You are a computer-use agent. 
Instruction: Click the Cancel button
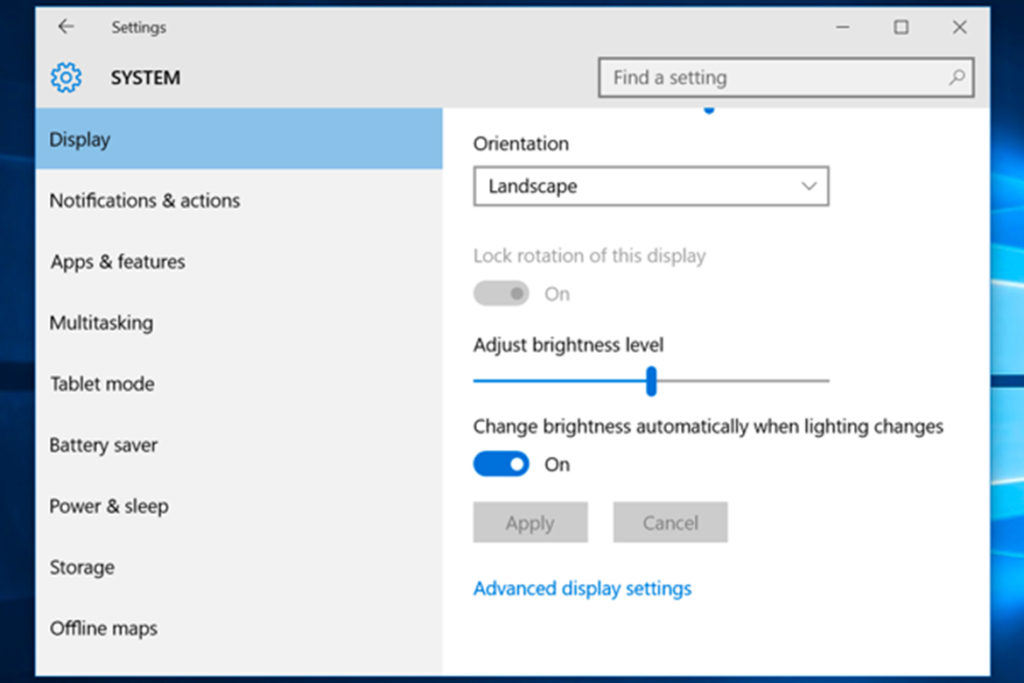pyautogui.click(x=670, y=522)
